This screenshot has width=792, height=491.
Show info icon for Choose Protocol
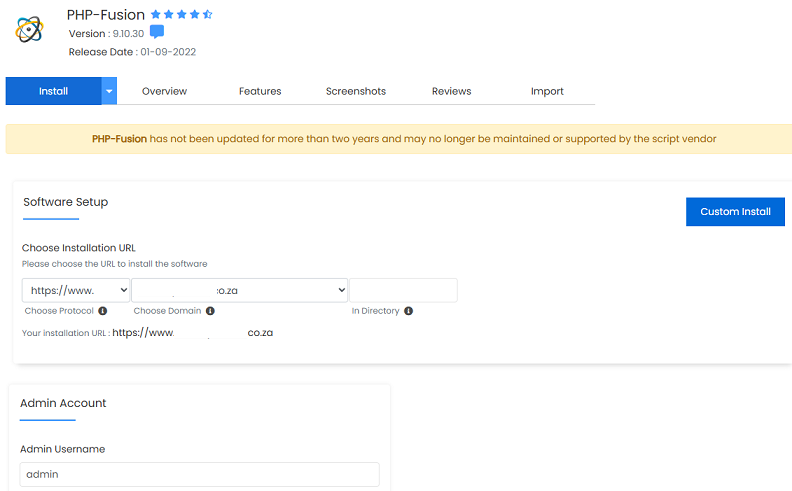103,311
